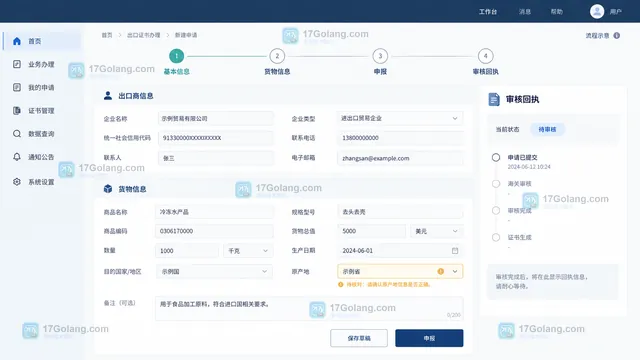Open 证书管理 sidebar icon
The height and width of the screenshot is (360, 640).
(17, 111)
